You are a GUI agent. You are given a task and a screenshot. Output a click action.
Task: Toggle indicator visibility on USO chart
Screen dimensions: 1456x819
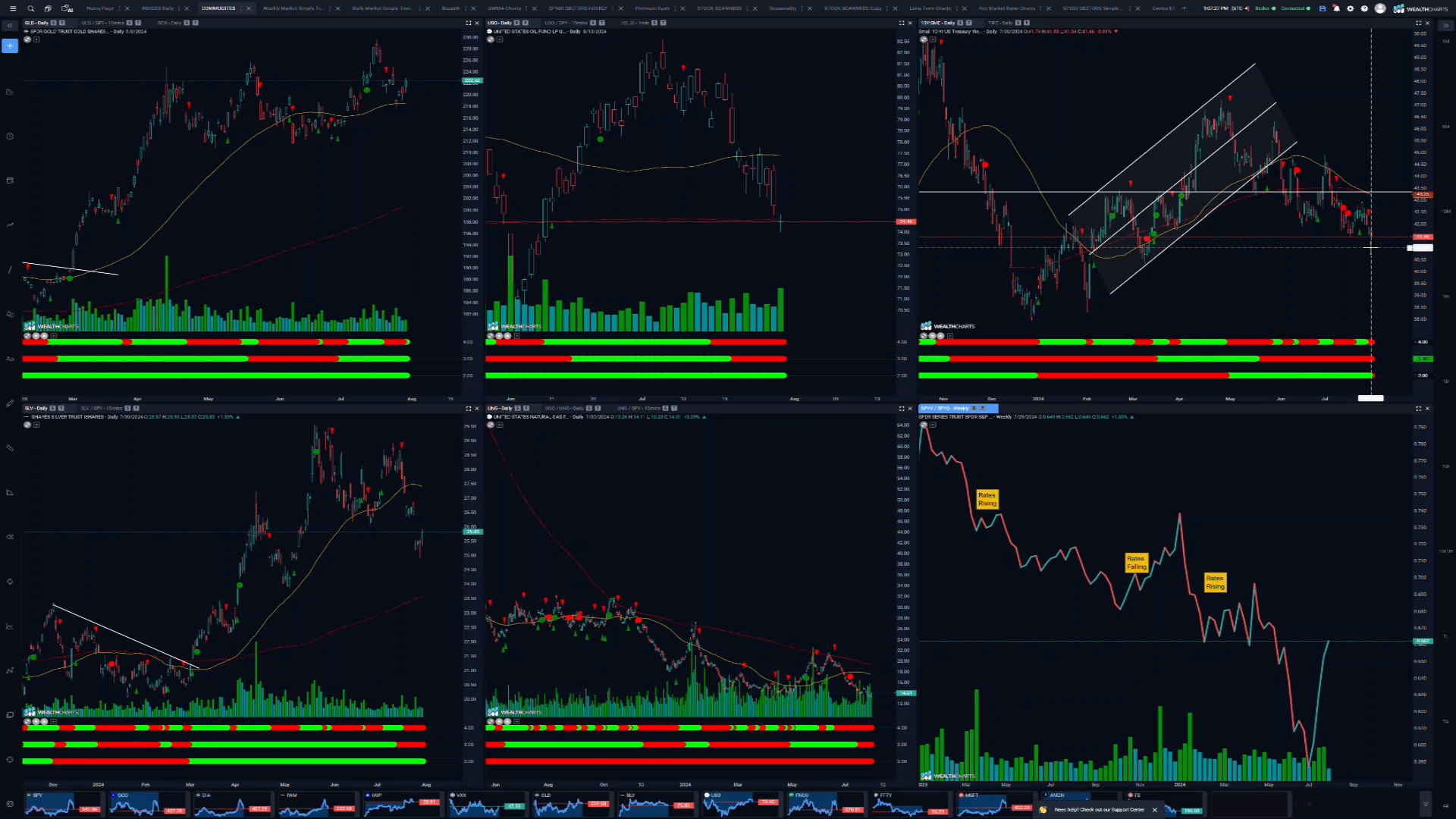click(x=490, y=39)
